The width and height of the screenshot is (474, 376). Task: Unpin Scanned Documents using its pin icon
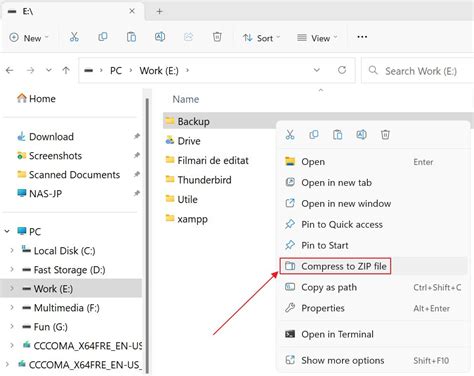[x=137, y=174]
